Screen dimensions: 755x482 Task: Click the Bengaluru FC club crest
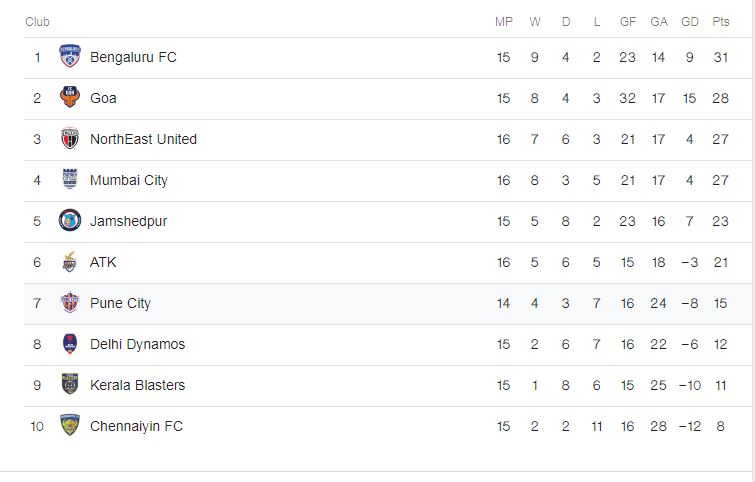point(69,57)
